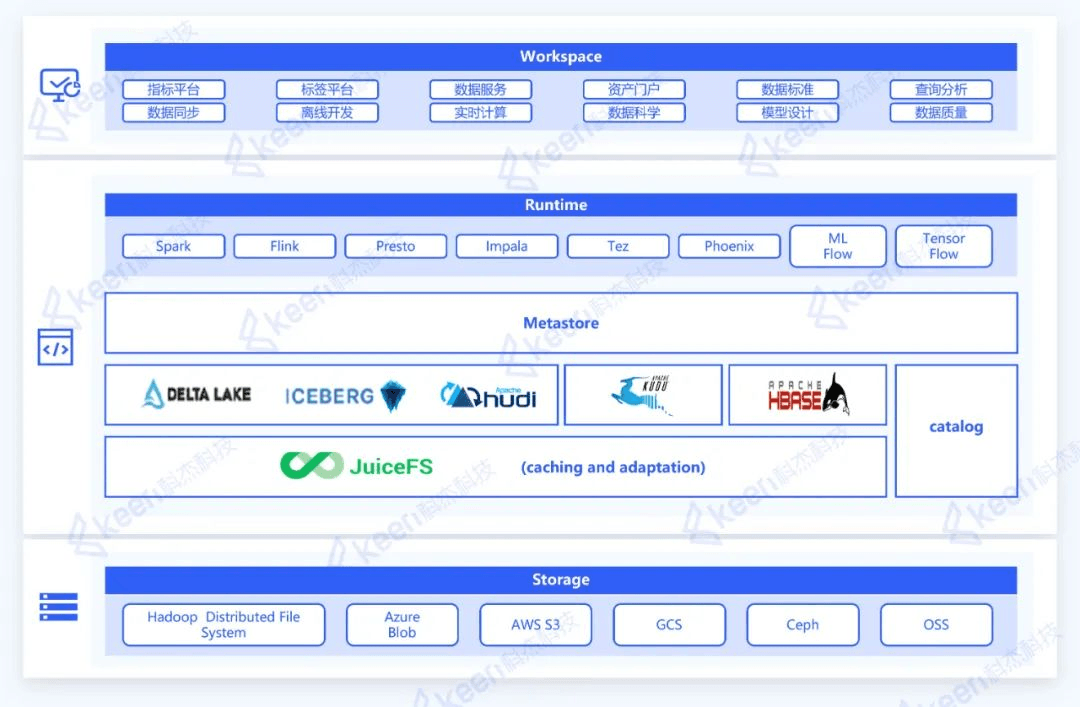Select the AWS S3 storage option

(535, 625)
